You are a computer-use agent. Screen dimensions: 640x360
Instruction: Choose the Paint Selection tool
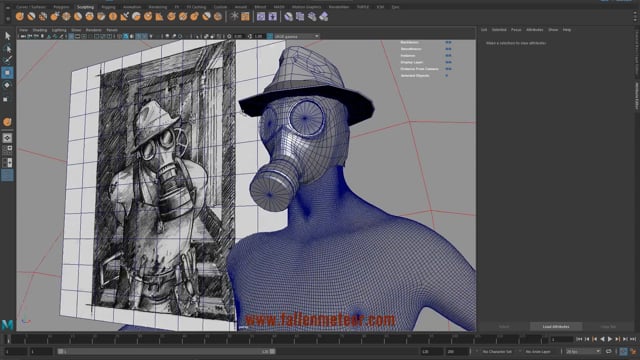click(7, 60)
